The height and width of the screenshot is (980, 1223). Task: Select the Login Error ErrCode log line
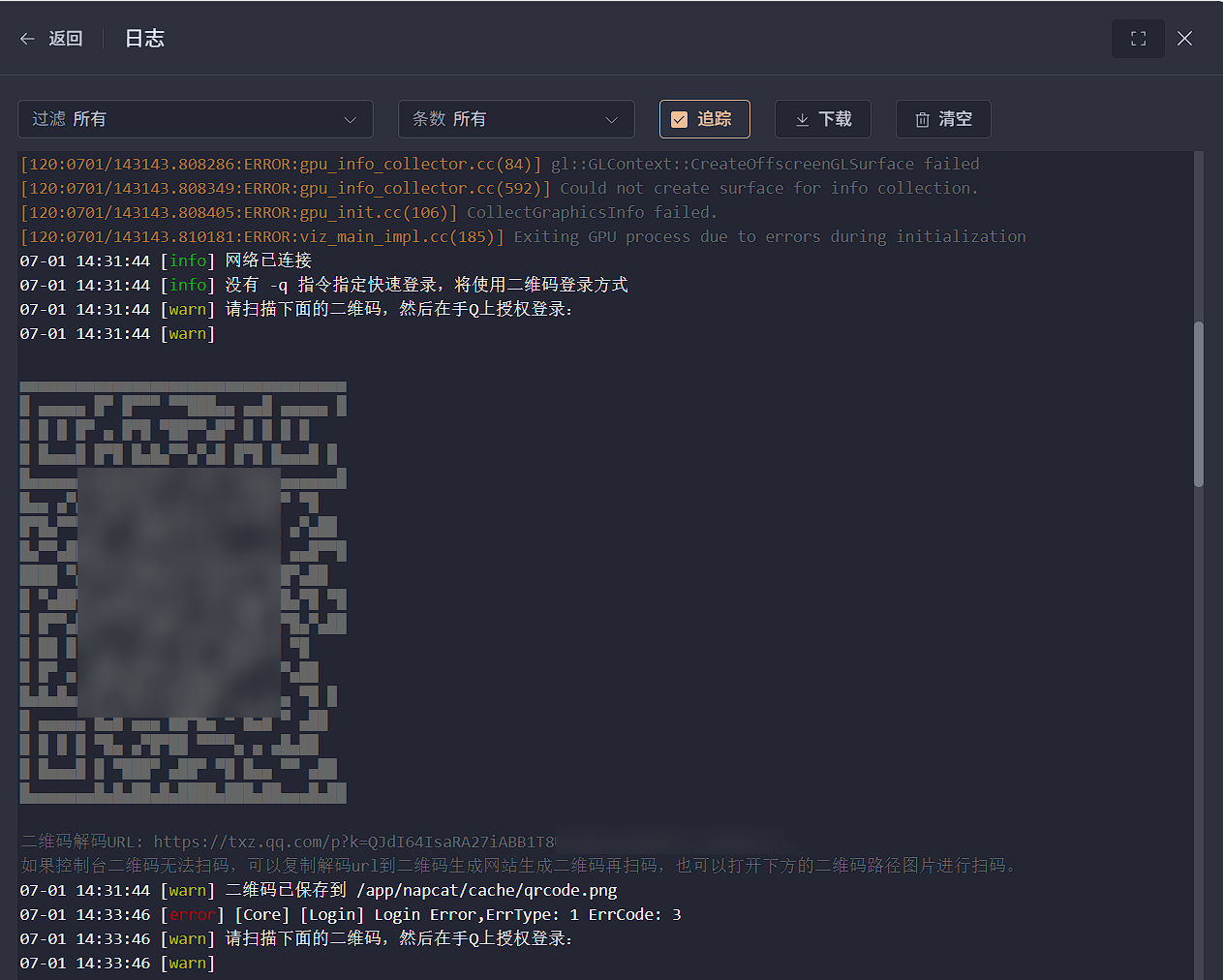tap(351, 914)
